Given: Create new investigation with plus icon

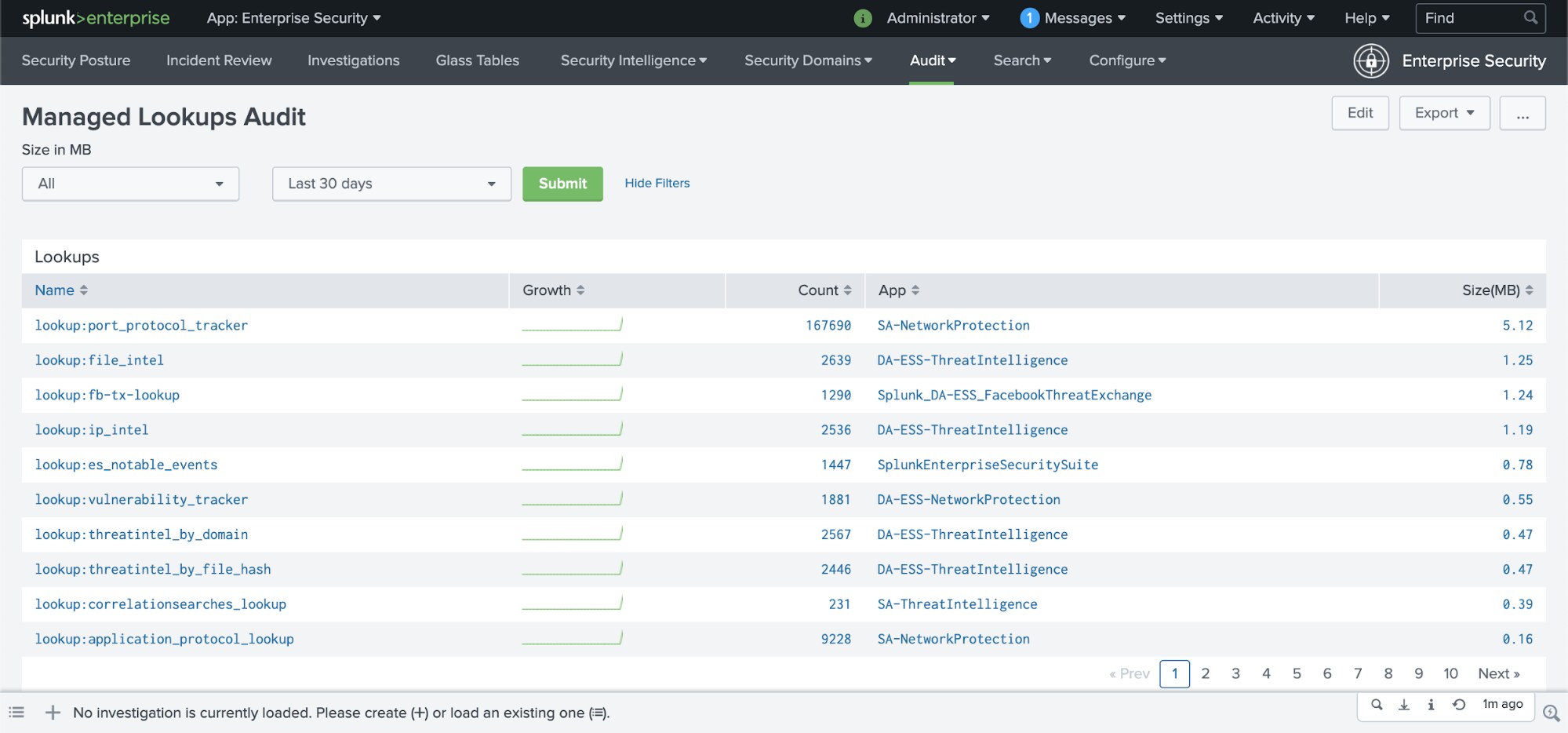Looking at the screenshot, I should [53, 713].
